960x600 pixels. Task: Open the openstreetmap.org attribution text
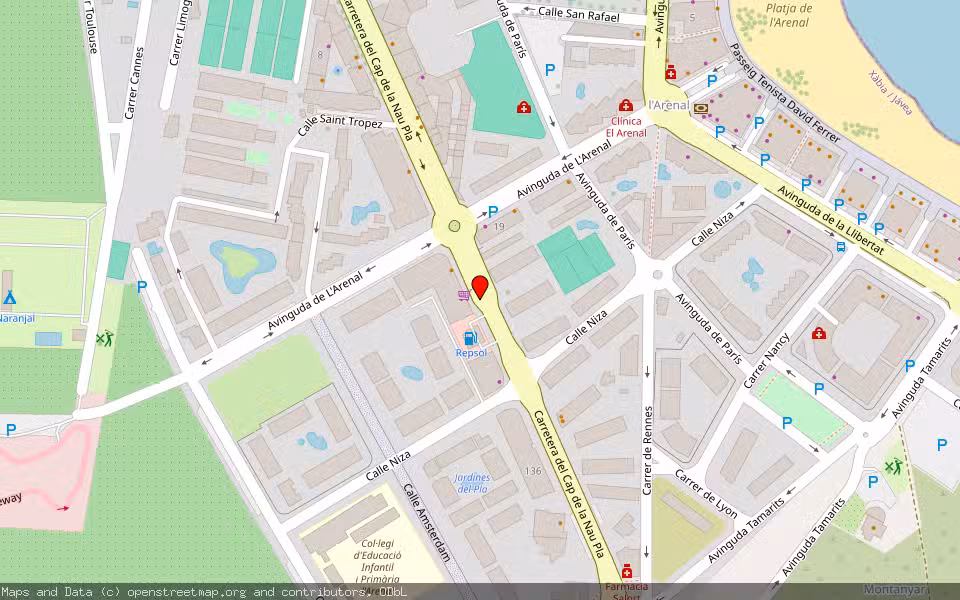pyautogui.click(x=187, y=592)
